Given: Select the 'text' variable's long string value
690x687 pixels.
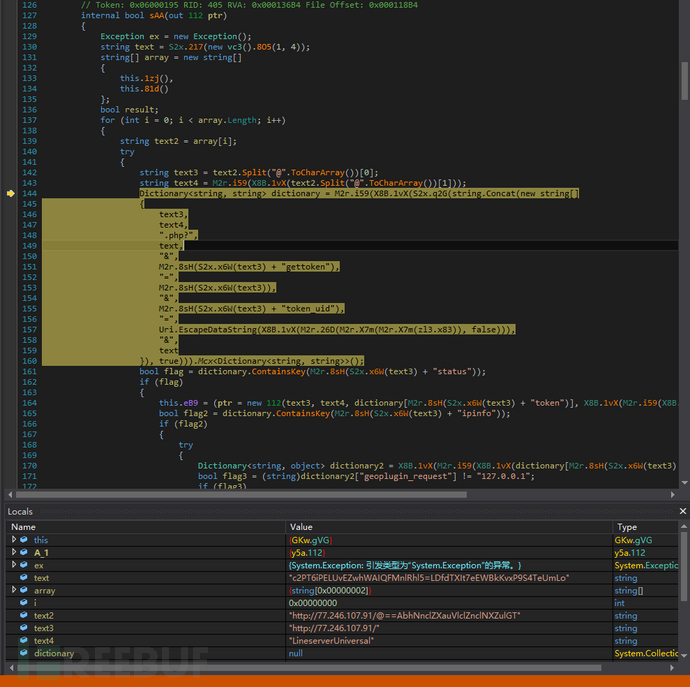Looking at the screenshot, I should [429, 578].
